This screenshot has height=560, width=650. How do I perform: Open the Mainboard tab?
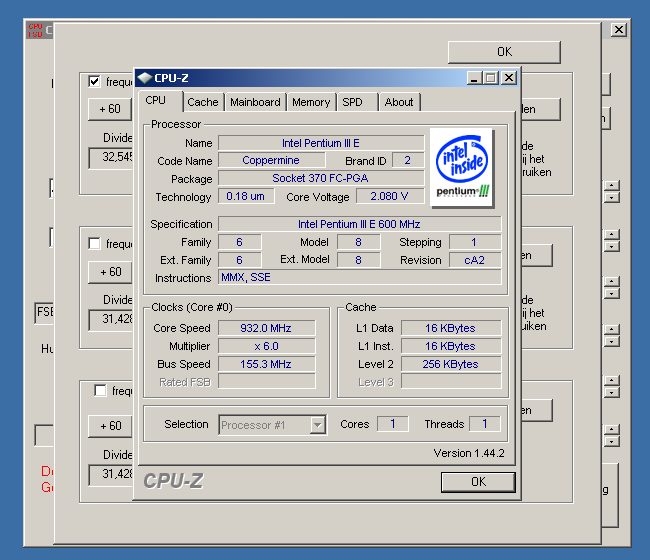point(255,102)
